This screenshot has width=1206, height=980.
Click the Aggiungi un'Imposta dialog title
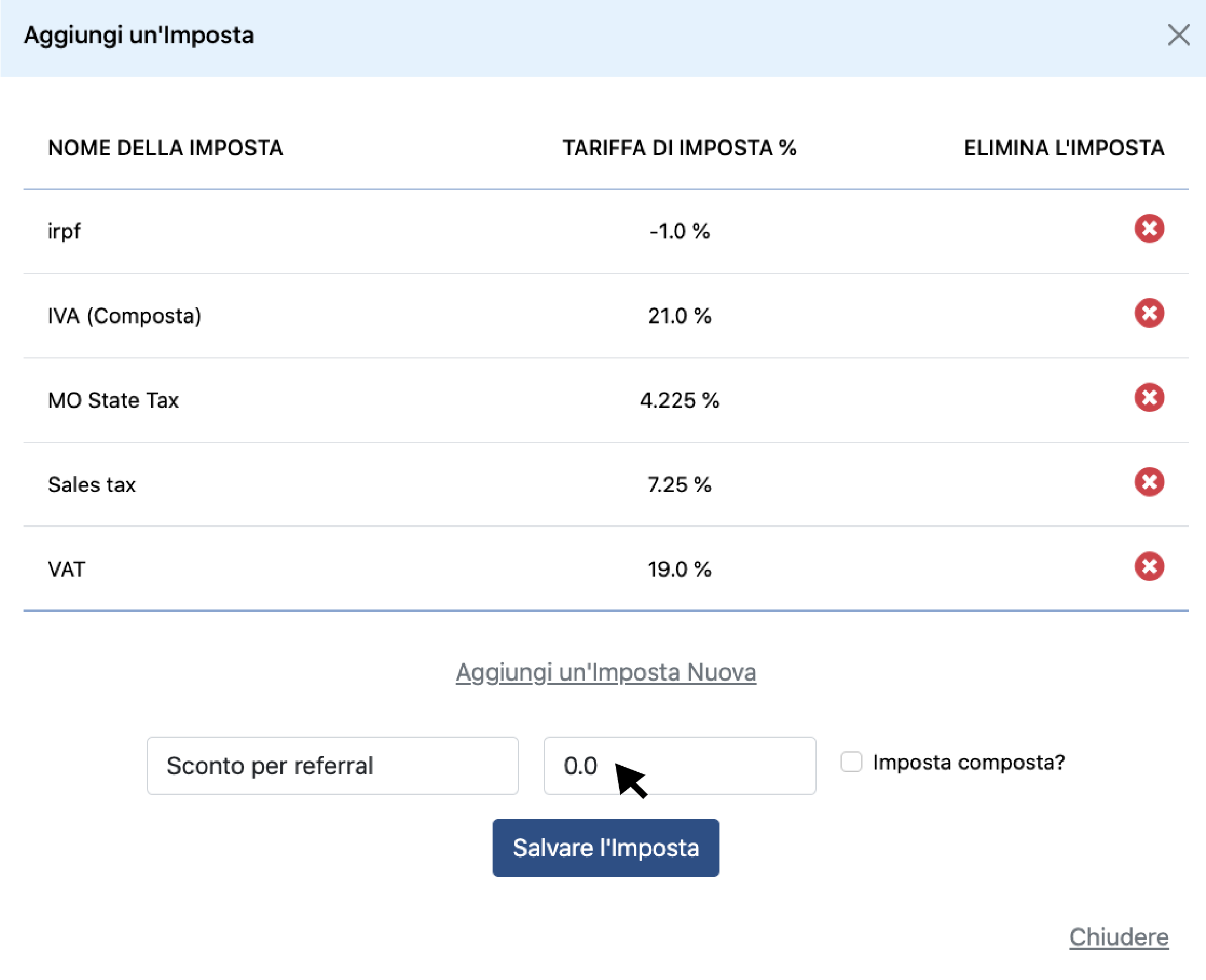(139, 35)
